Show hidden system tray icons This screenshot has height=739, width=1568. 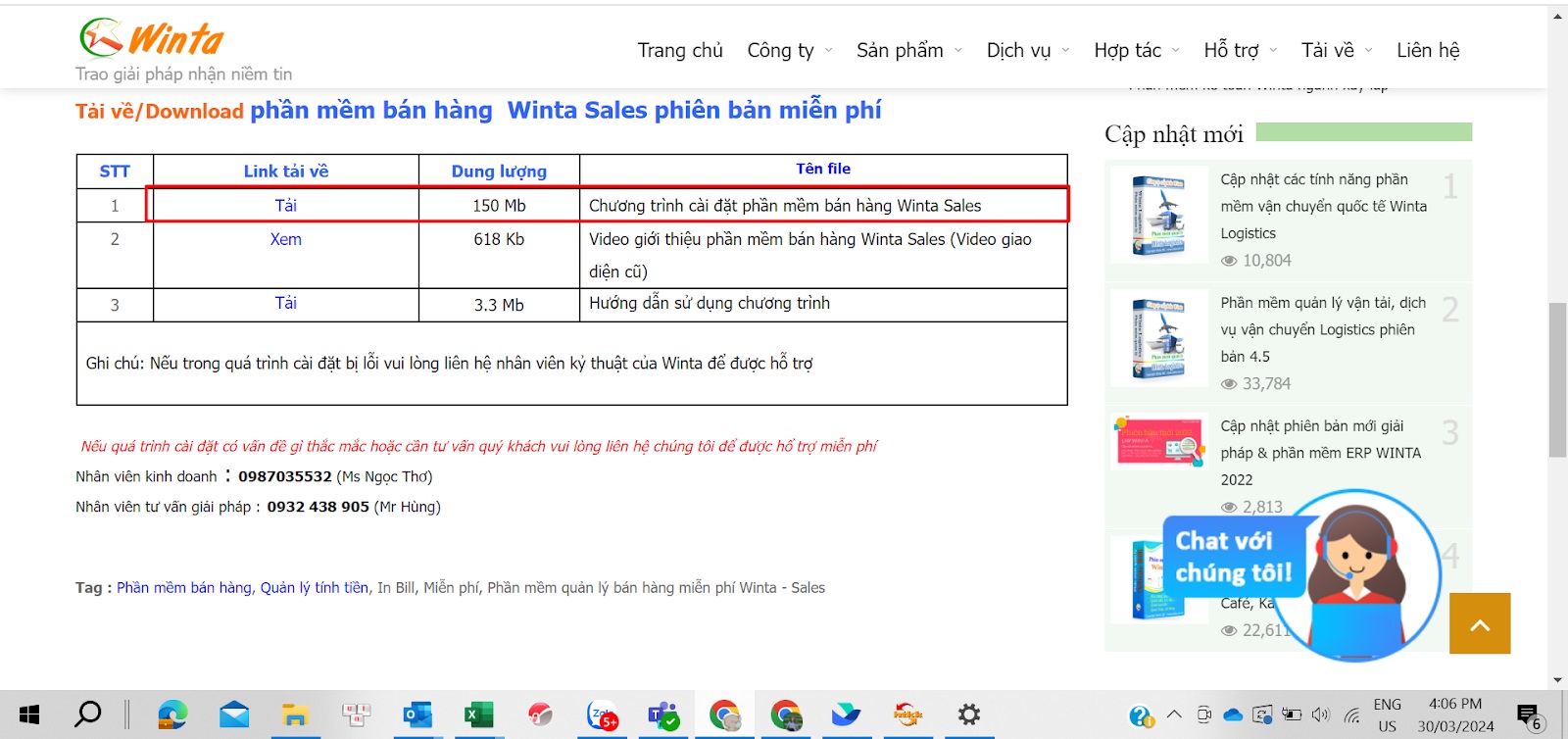[1174, 714]
